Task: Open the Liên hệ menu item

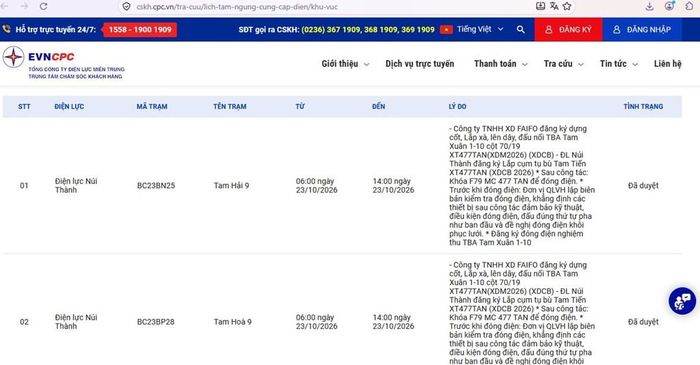Action: 667,64
